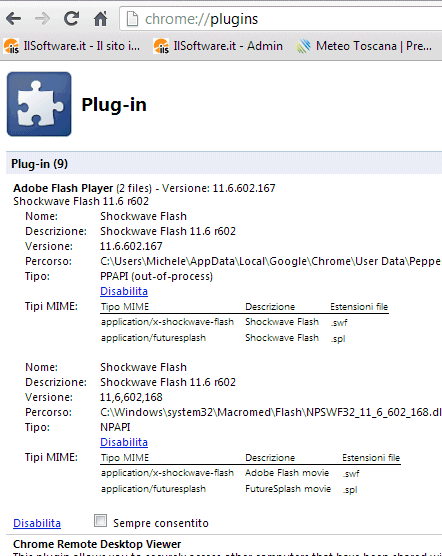Click the blue puzzle piece Plug-in icon
This screenshot has height=556, width=442.
39,104
